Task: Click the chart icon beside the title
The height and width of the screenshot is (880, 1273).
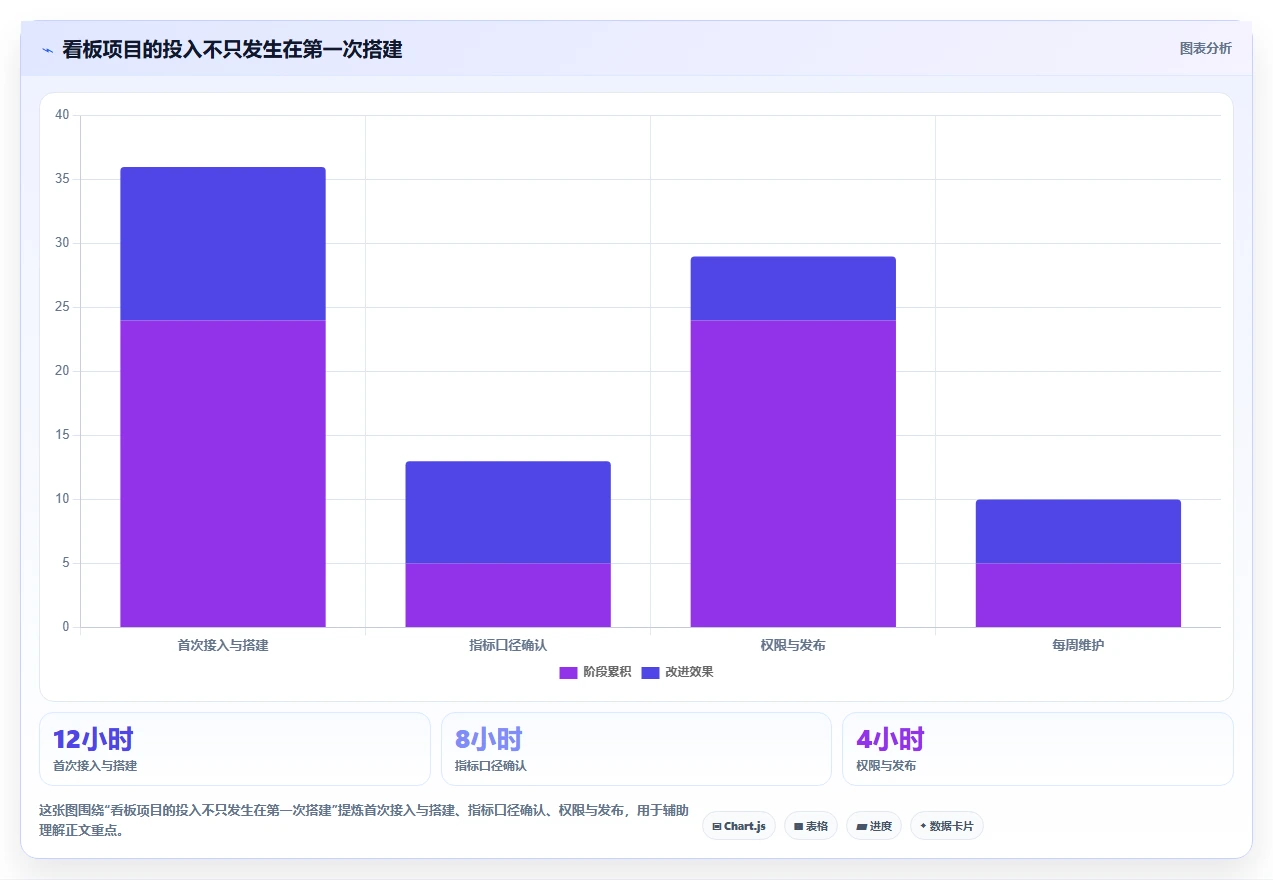Action: [x=47, y=50]
